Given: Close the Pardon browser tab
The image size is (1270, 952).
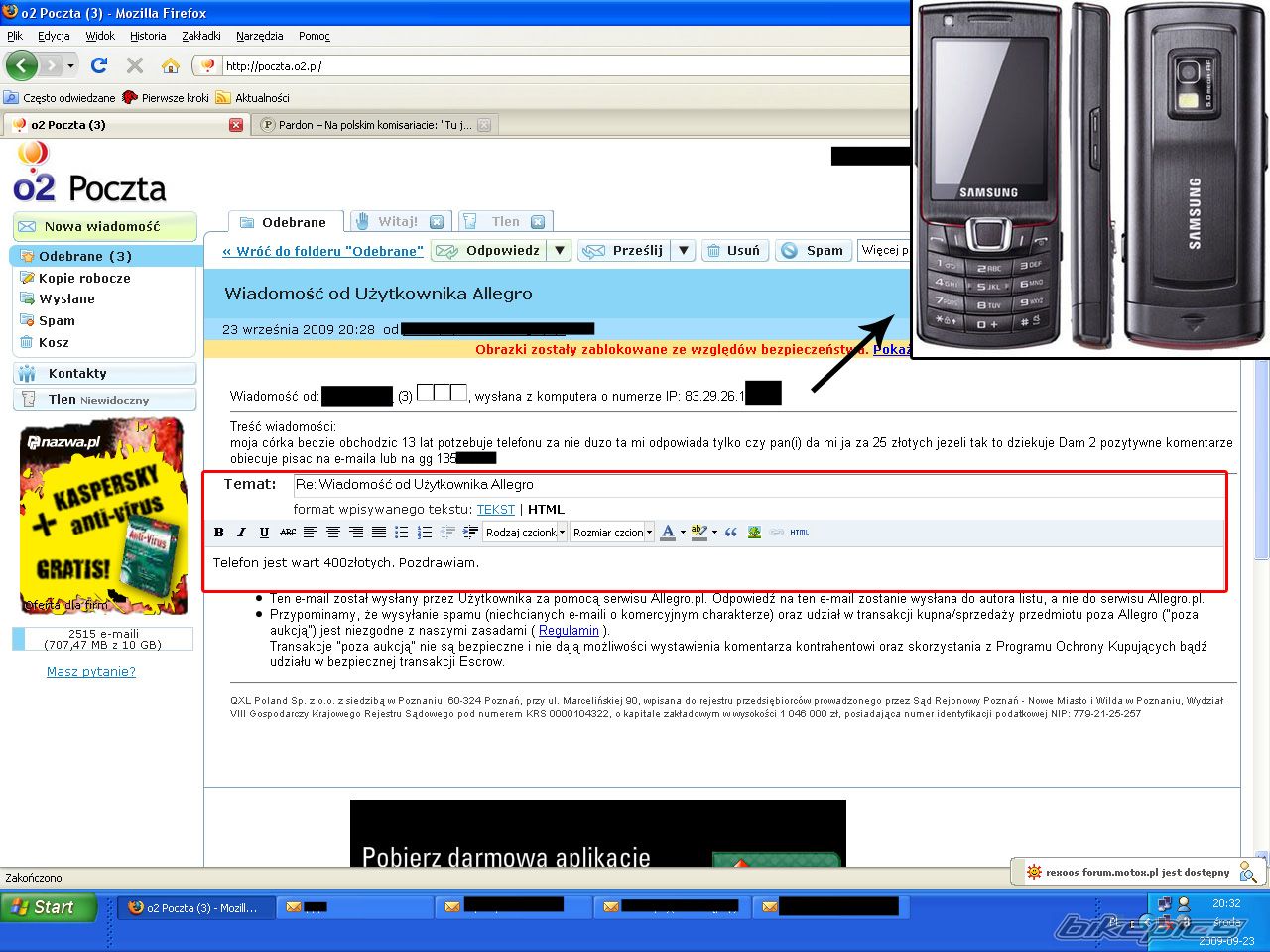Looking at the screenshot, I should coord(484,125).
